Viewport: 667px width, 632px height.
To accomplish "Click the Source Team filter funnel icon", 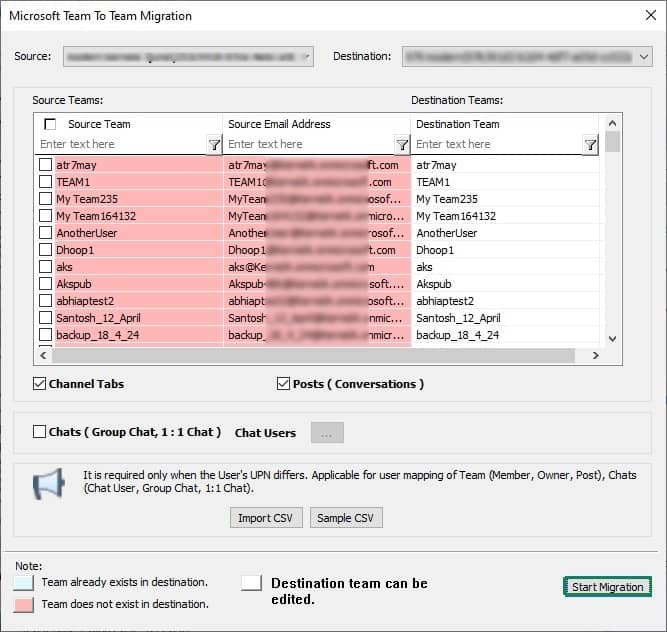I will coord(214,145).
